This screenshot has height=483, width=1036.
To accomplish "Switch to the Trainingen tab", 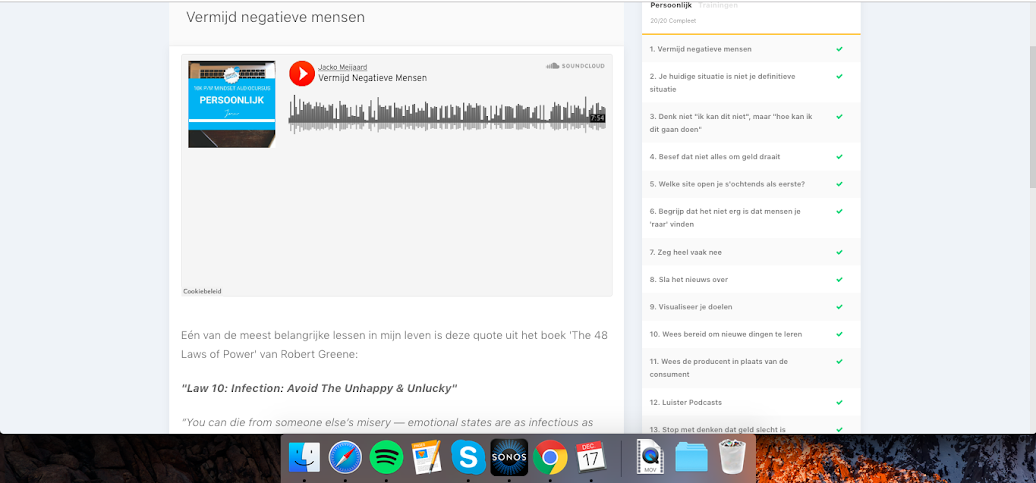I will point(718,6).
